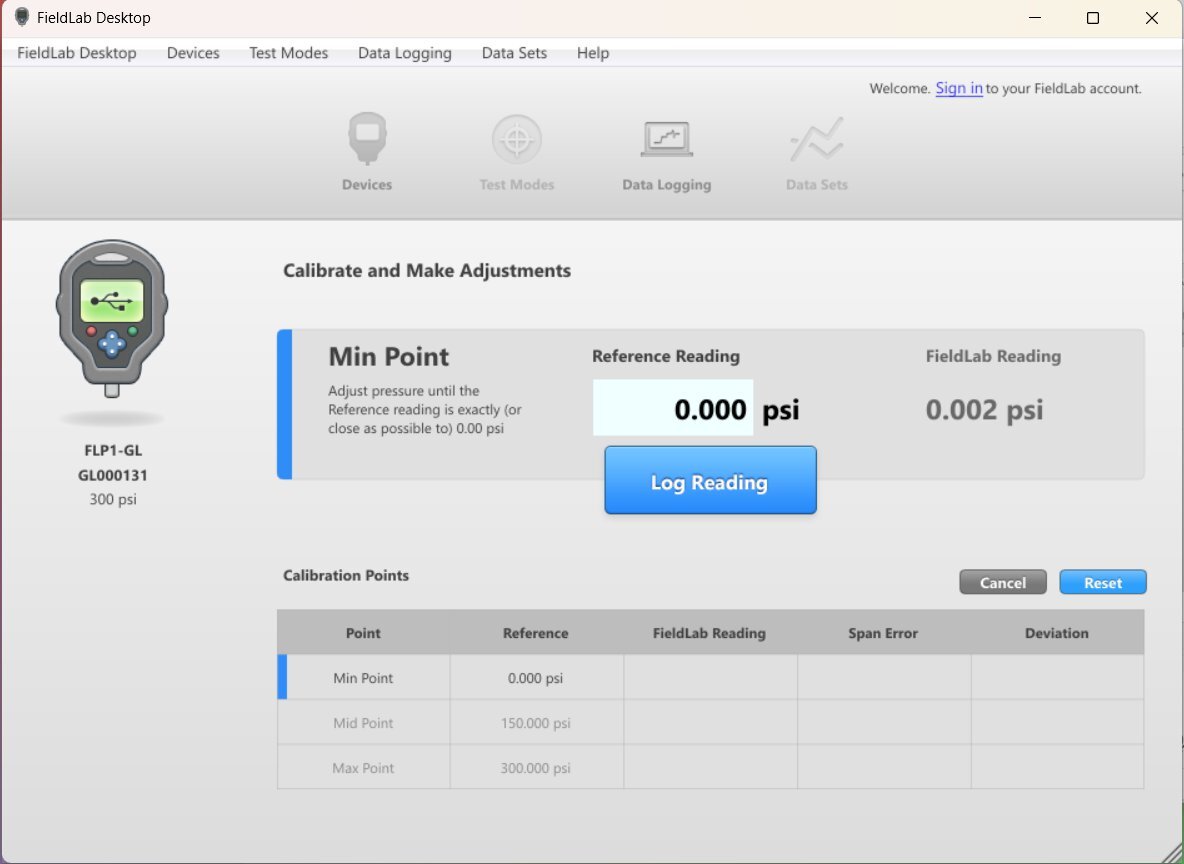Click the FieldLab app icon in title bar
The height and width of the screenshot is (864, 1184).
22,18
